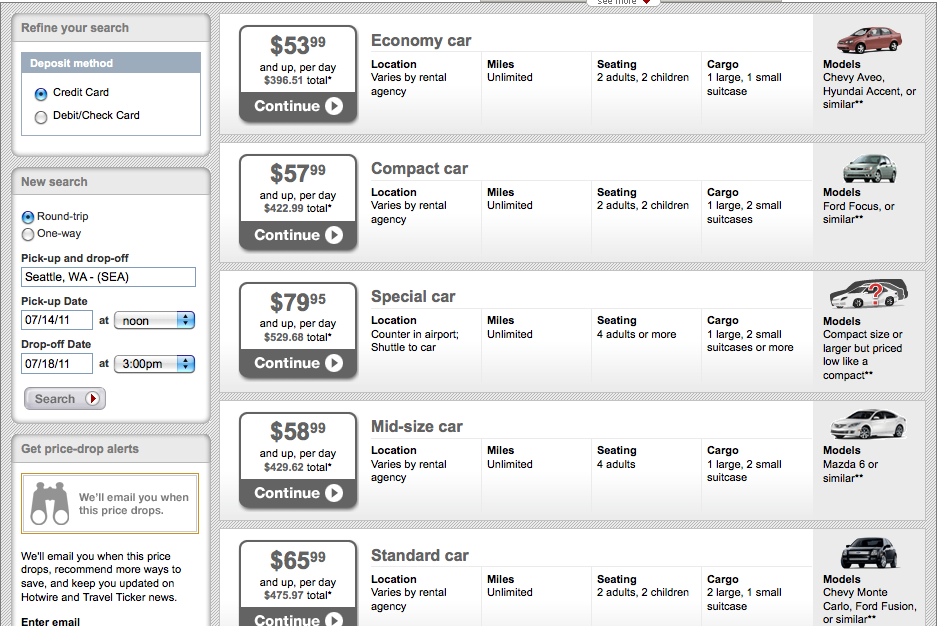The width and height of the screenshot is (938, 626).
Task: Open the drop-off time 3:00pm dropdown
Action: coord(154,363)
